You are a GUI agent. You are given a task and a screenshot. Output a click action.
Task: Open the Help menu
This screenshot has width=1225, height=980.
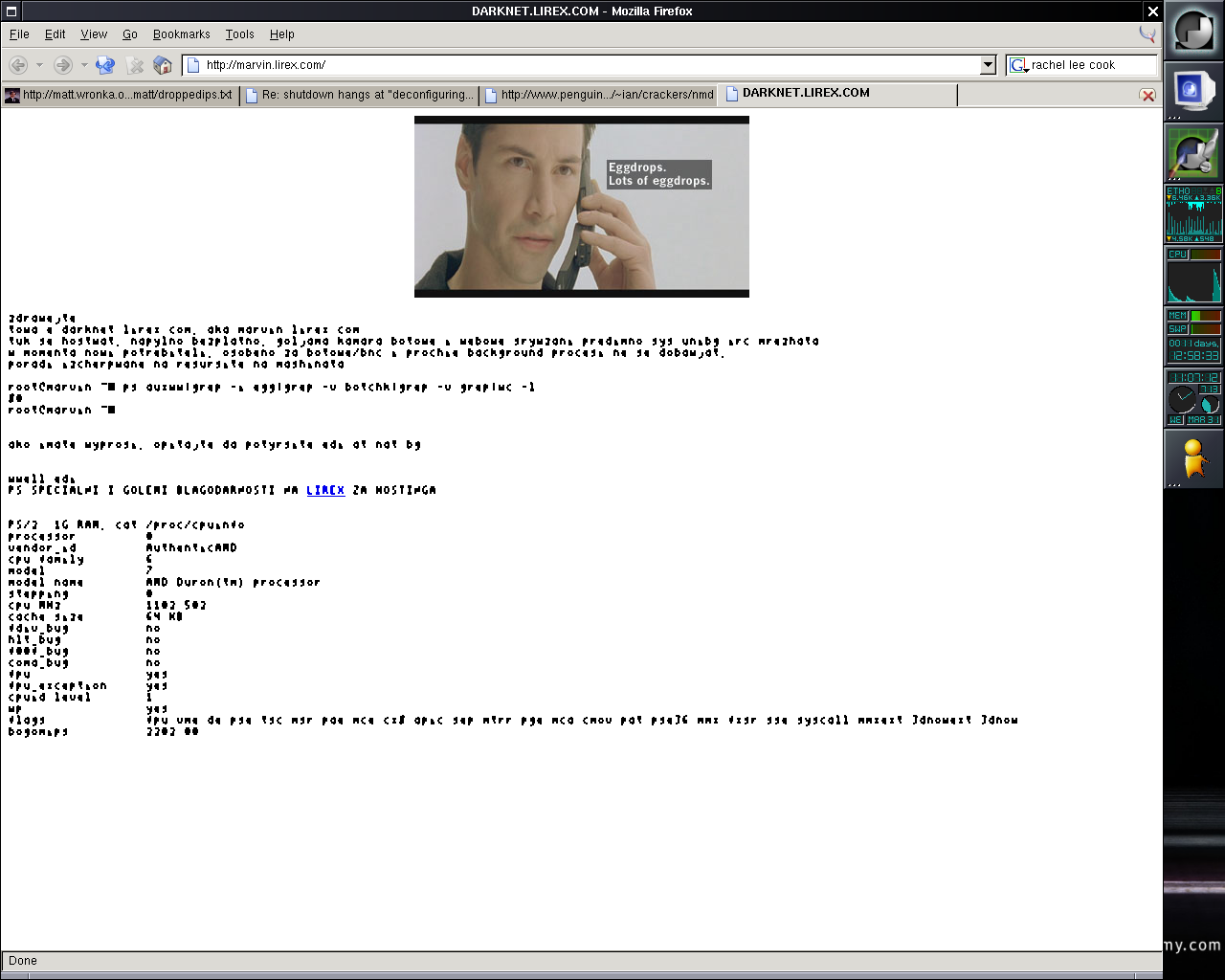[282, 34]
